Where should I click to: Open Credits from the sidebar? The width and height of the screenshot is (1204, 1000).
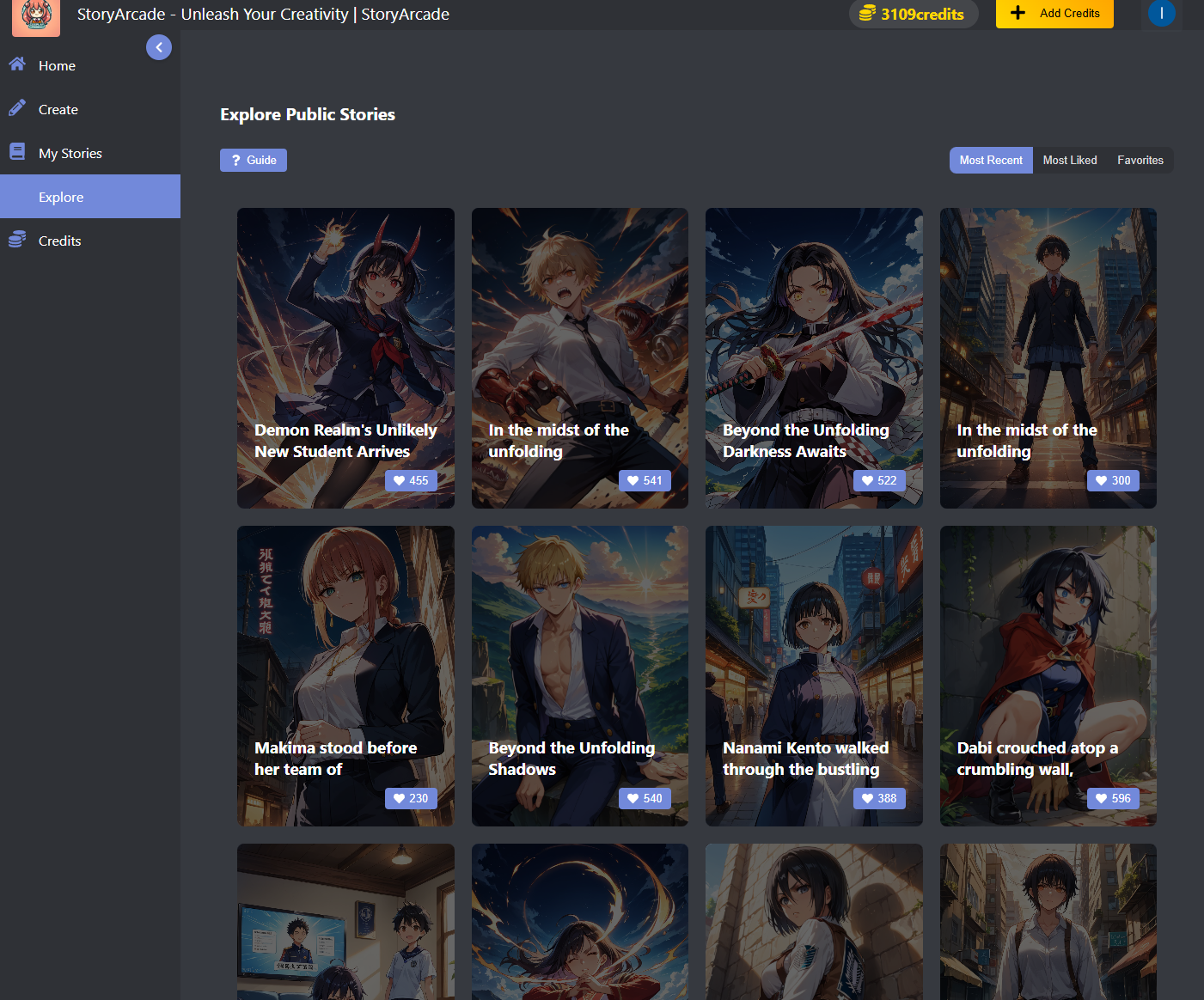(x=90, y=241)
